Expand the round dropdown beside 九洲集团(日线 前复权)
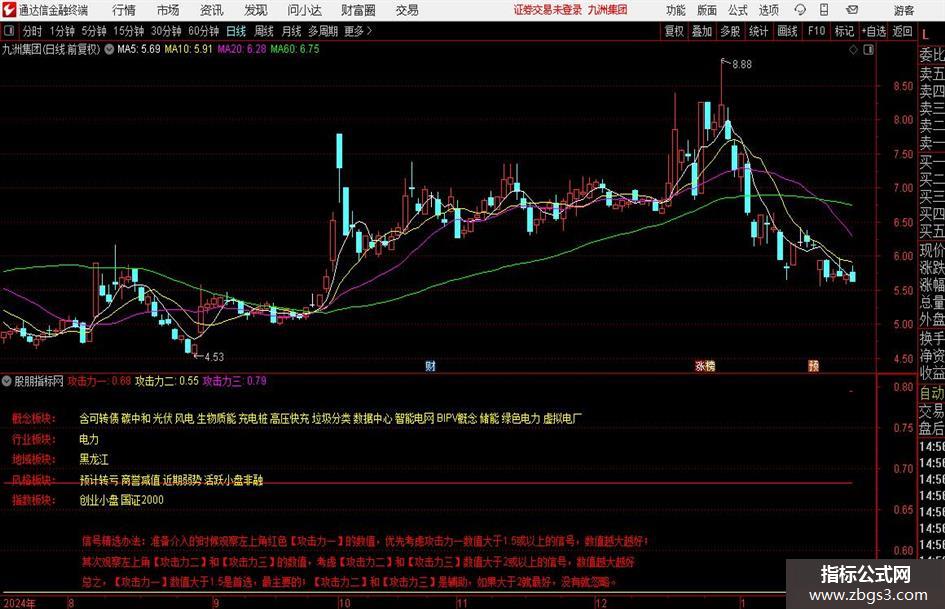 point(109,49)
